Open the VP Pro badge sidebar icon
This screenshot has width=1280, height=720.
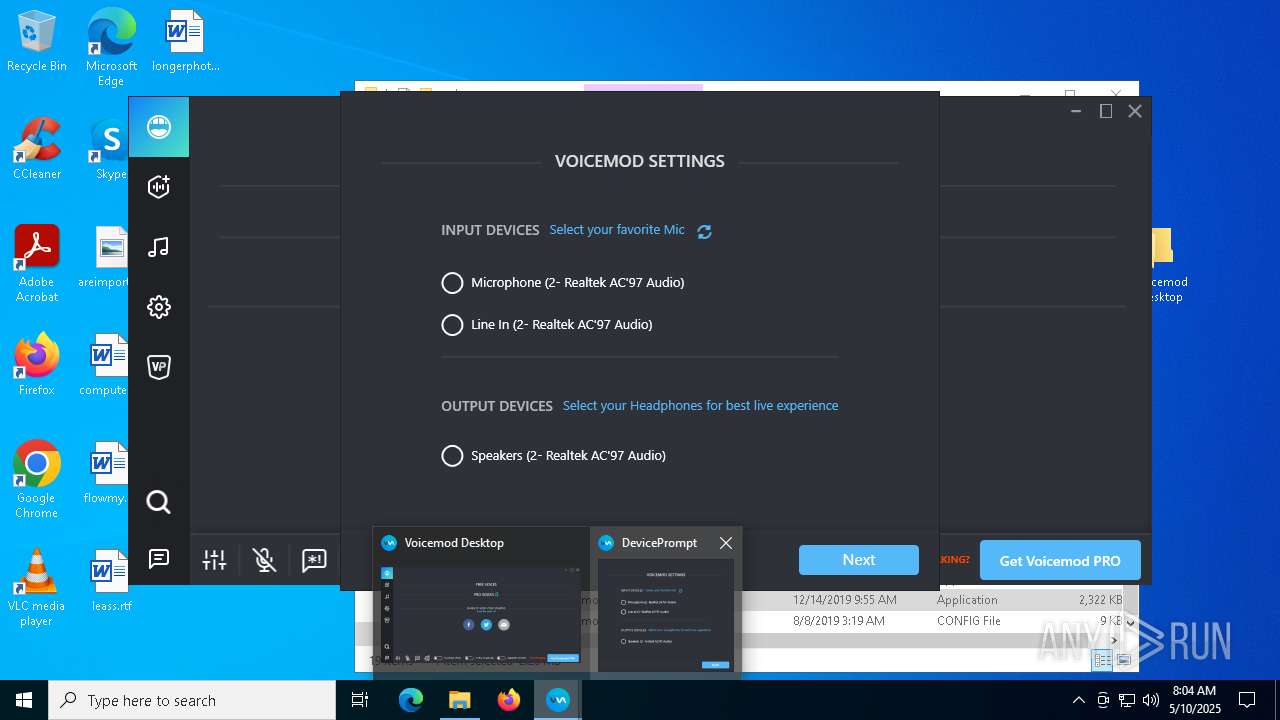pyautogui.click(x=159, y=367)
